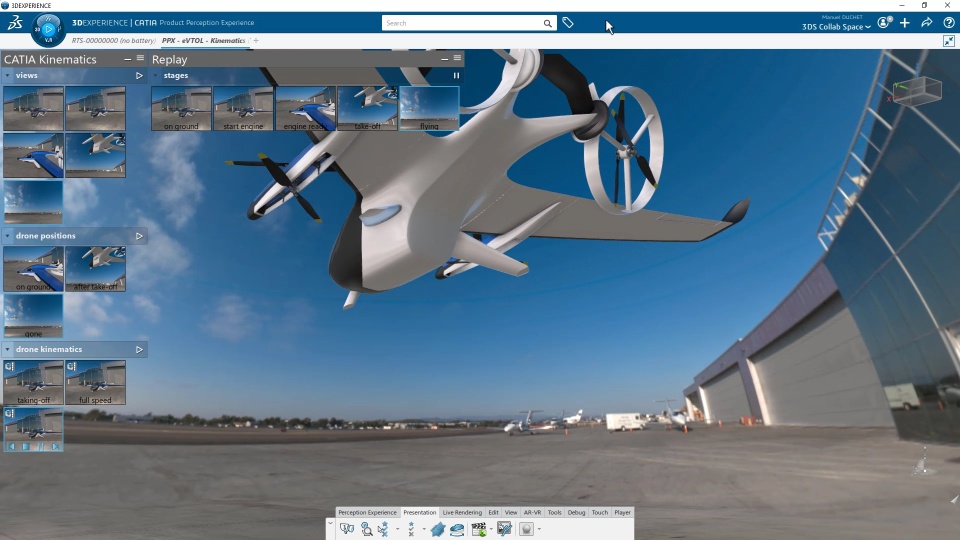The width and height of the screenshot is (960, 540).
Task: Click the clapperboard movie toolbar icon
Action: 479,529
